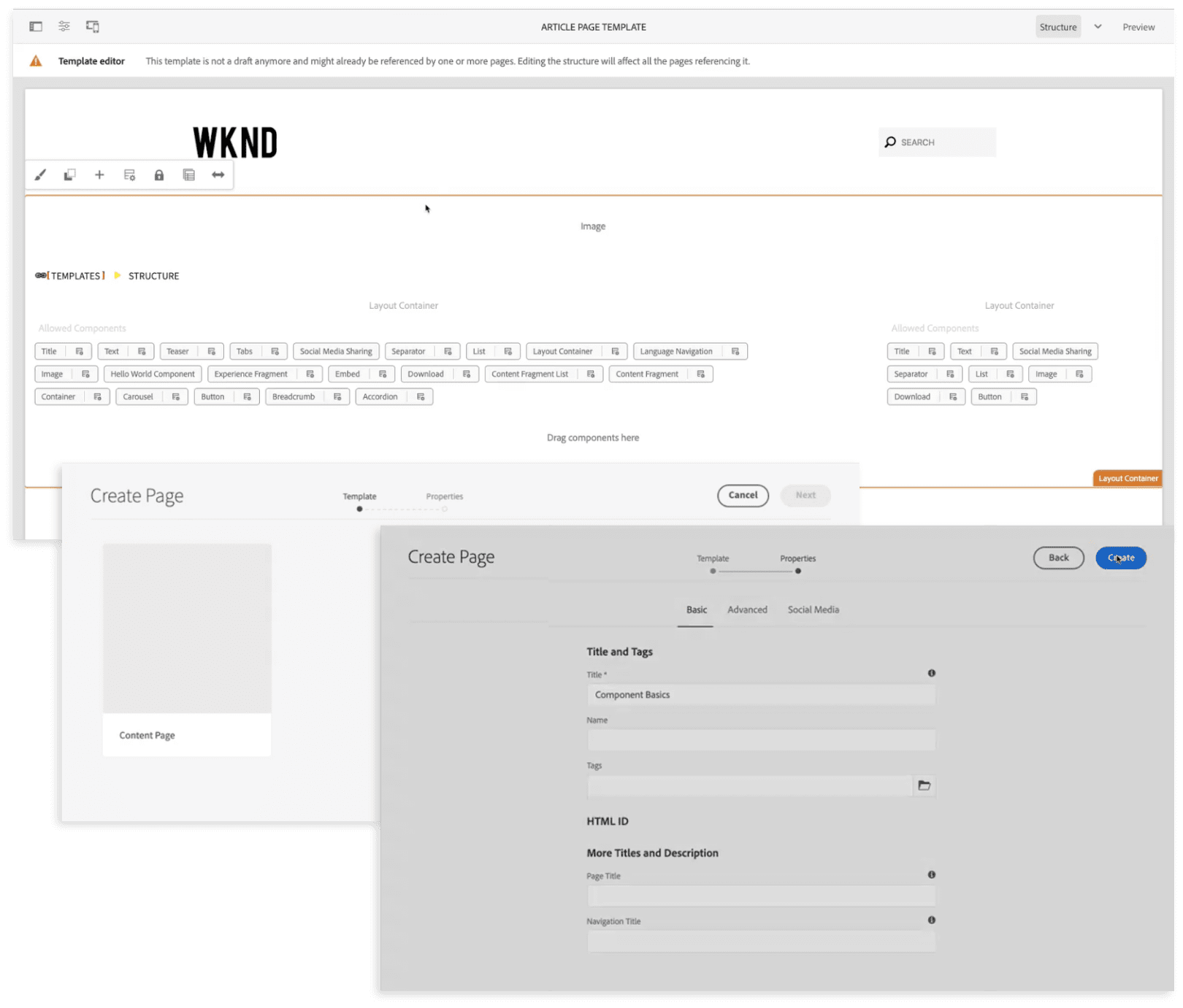
Task: Toggle the content tree side panel
Action: (36, 26)
